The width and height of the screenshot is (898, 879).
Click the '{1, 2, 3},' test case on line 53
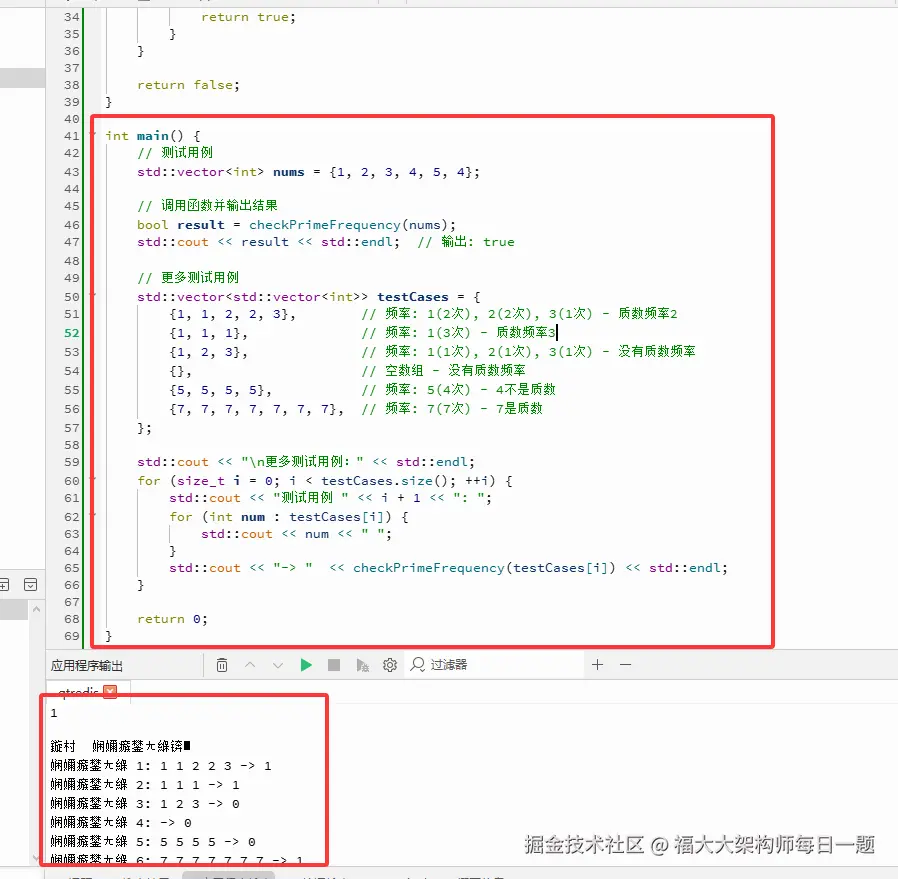pyautogui.click(x=208, y=352)
